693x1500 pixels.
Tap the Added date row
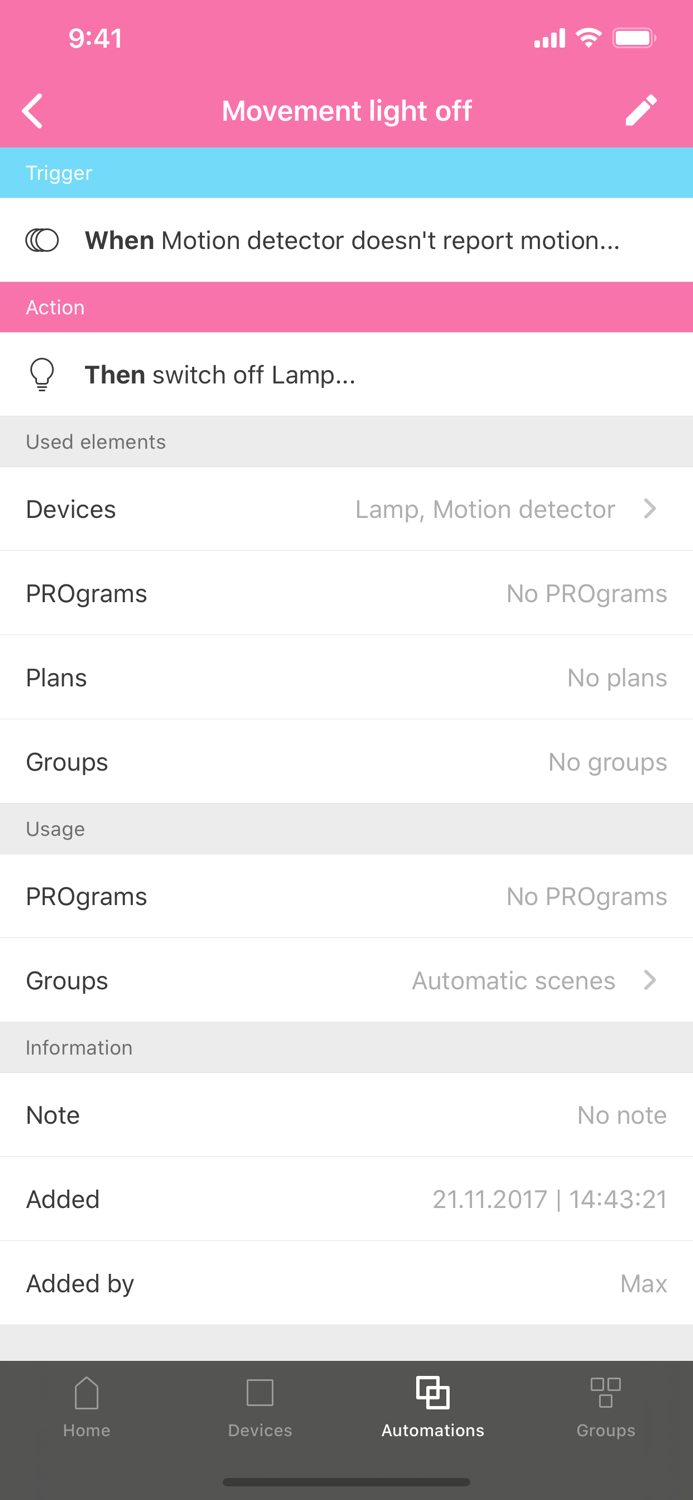(346, 1199)
